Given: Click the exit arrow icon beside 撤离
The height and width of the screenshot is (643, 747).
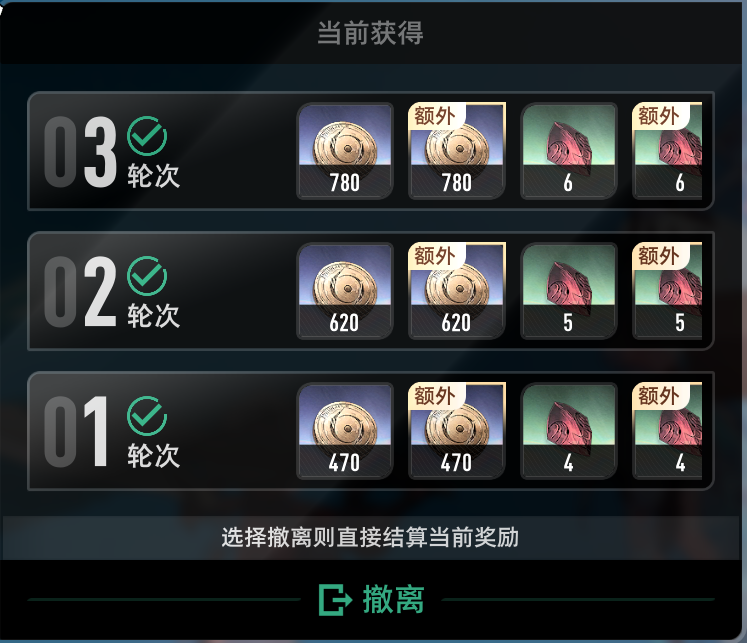Looking at the screenshot, I should [x=335, y=600].
